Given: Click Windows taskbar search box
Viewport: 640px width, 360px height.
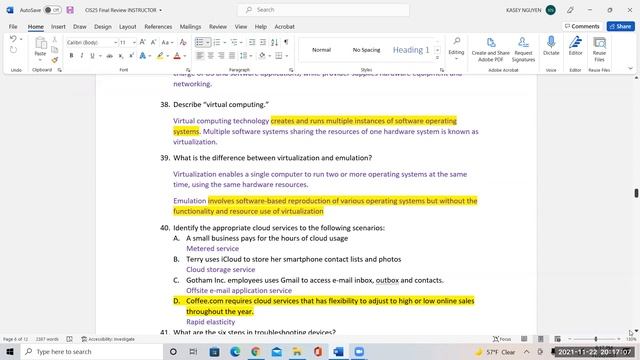Looking at the screenshot, I should [92, 351].
